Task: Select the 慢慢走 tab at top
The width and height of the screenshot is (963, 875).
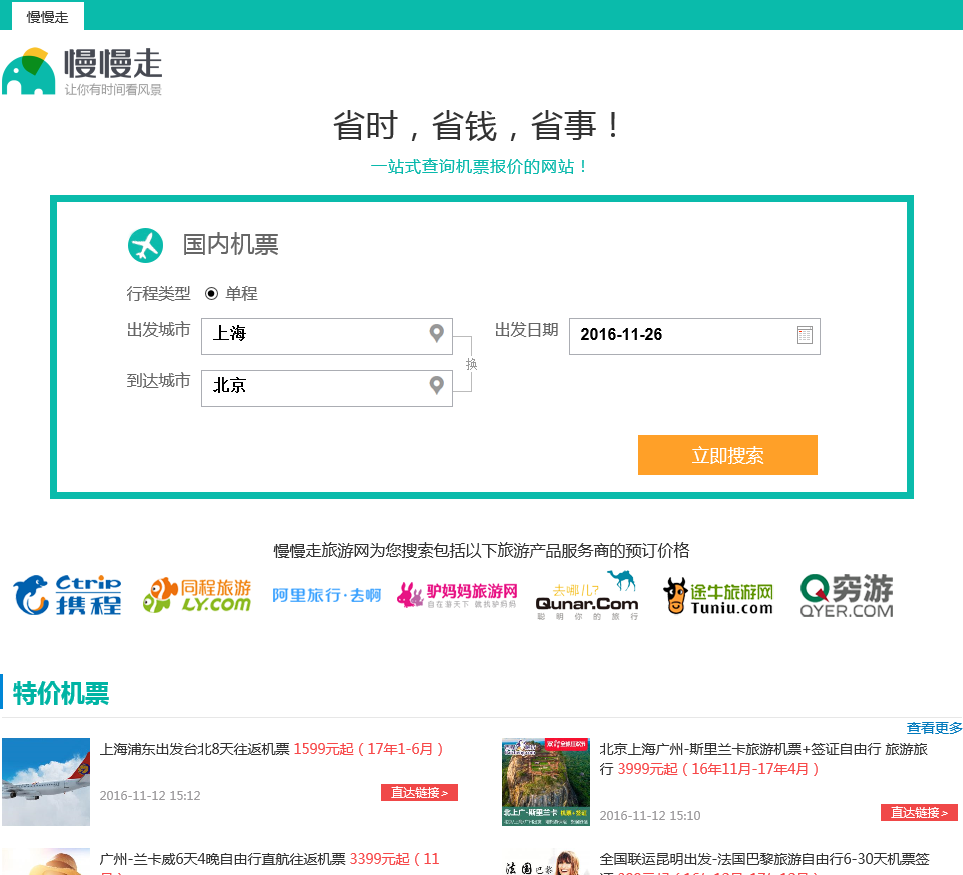Action: pyautogui.click(x=47, y=17)
